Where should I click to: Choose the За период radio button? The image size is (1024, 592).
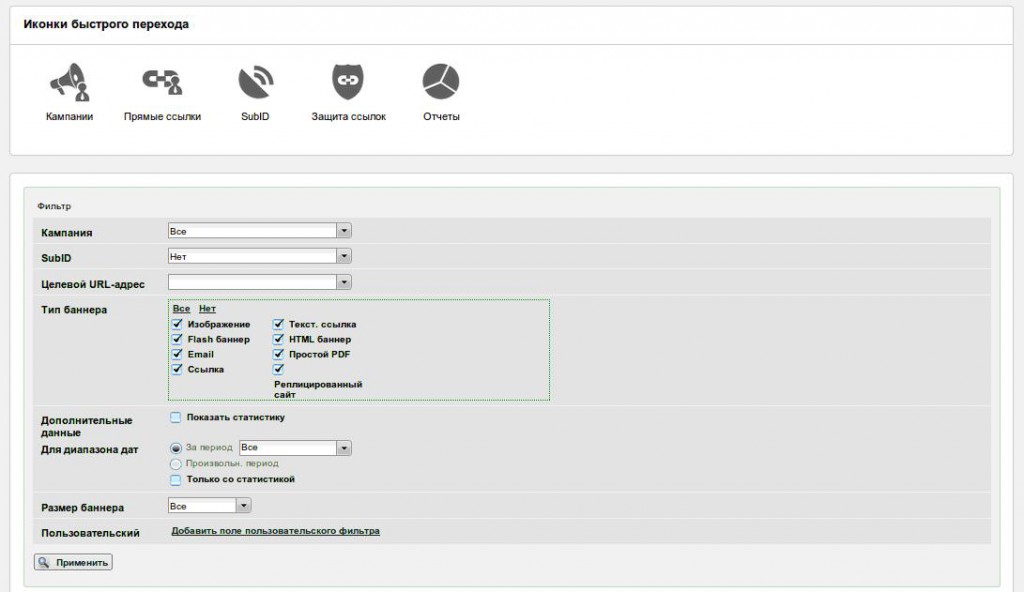click(176, 448)
